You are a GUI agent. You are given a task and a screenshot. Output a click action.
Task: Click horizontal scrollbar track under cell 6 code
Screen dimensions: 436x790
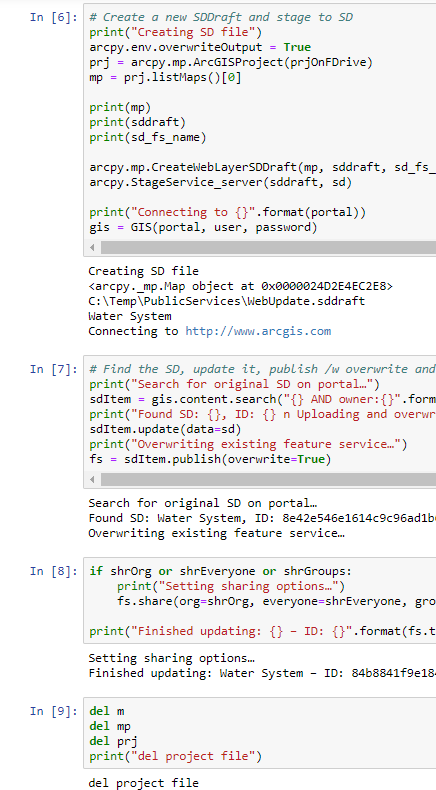[268, 247]
